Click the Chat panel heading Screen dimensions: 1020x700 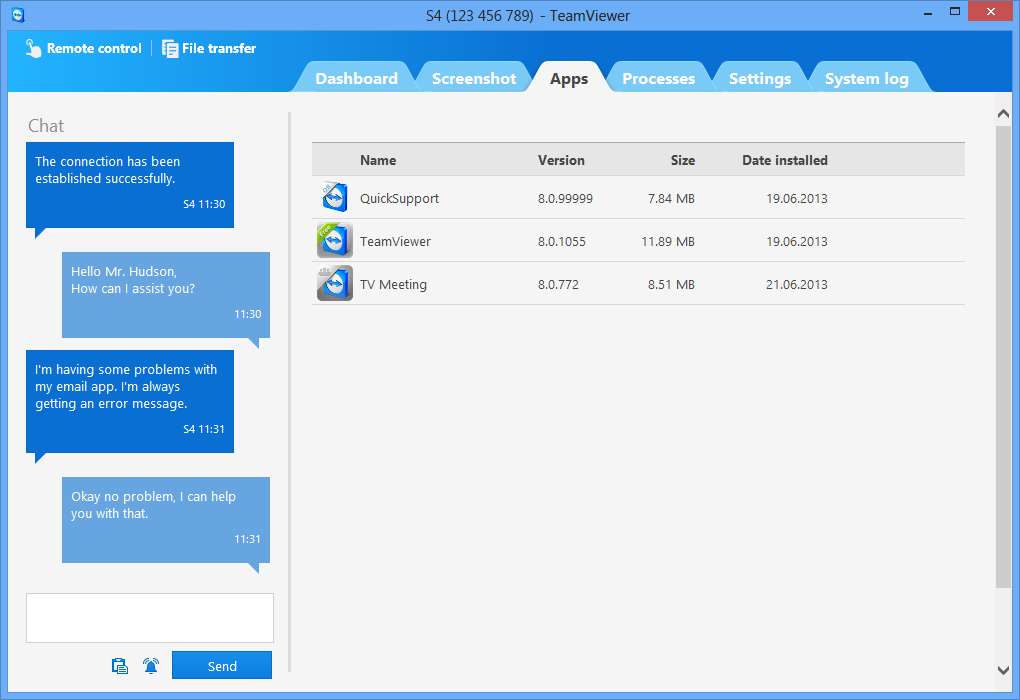pyautogui.click(x=46, y=126)
